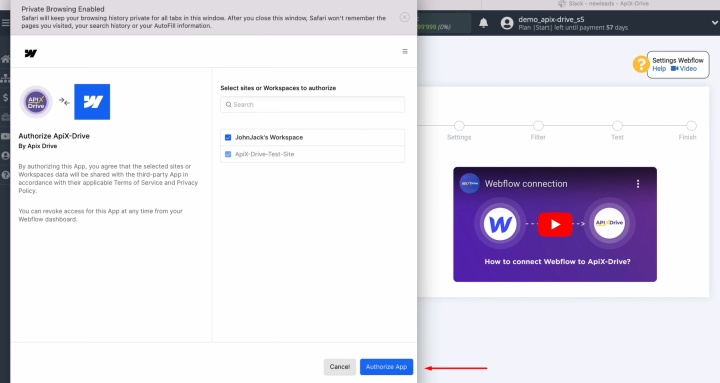Click the 'By Apix Drive' text
This screenshot has height=383, width=720.
click(38, 146)
